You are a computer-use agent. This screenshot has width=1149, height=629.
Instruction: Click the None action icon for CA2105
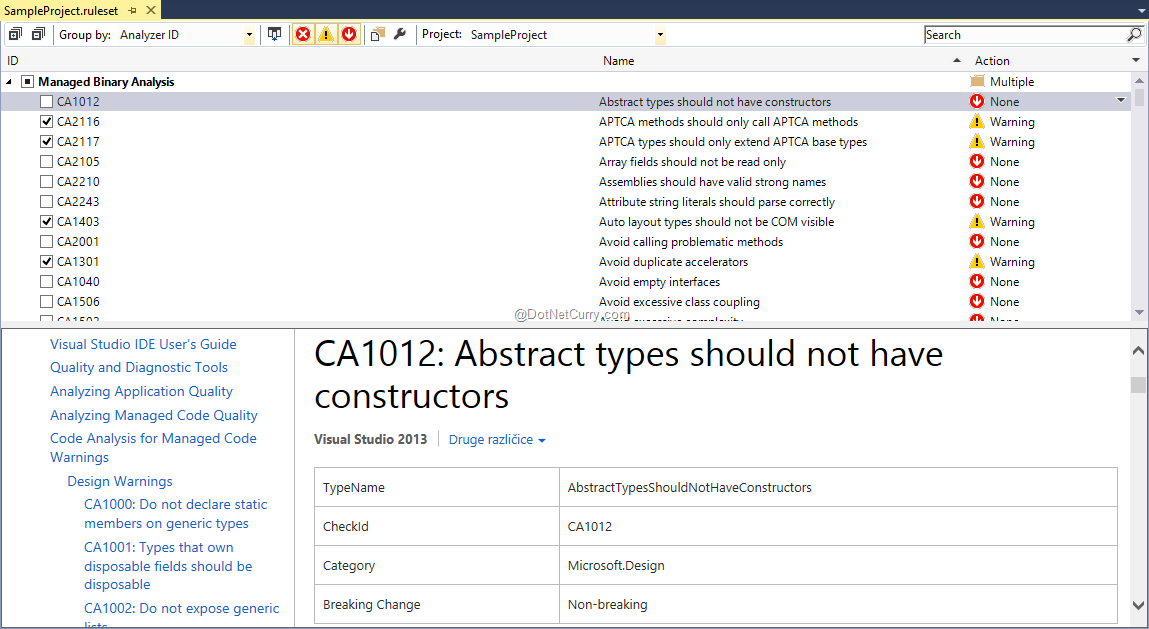click(x=977, y=161)
